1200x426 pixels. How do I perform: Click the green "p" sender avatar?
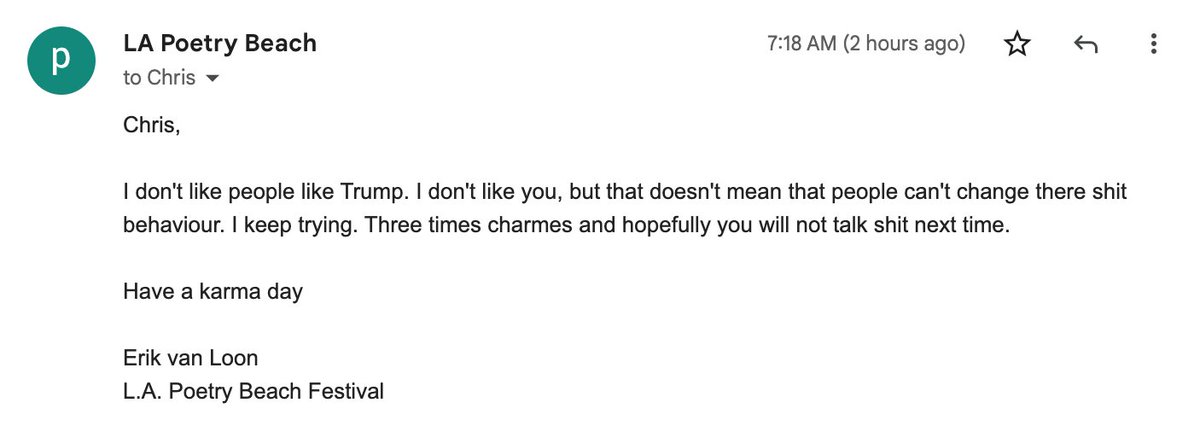[x=61, y=60]
